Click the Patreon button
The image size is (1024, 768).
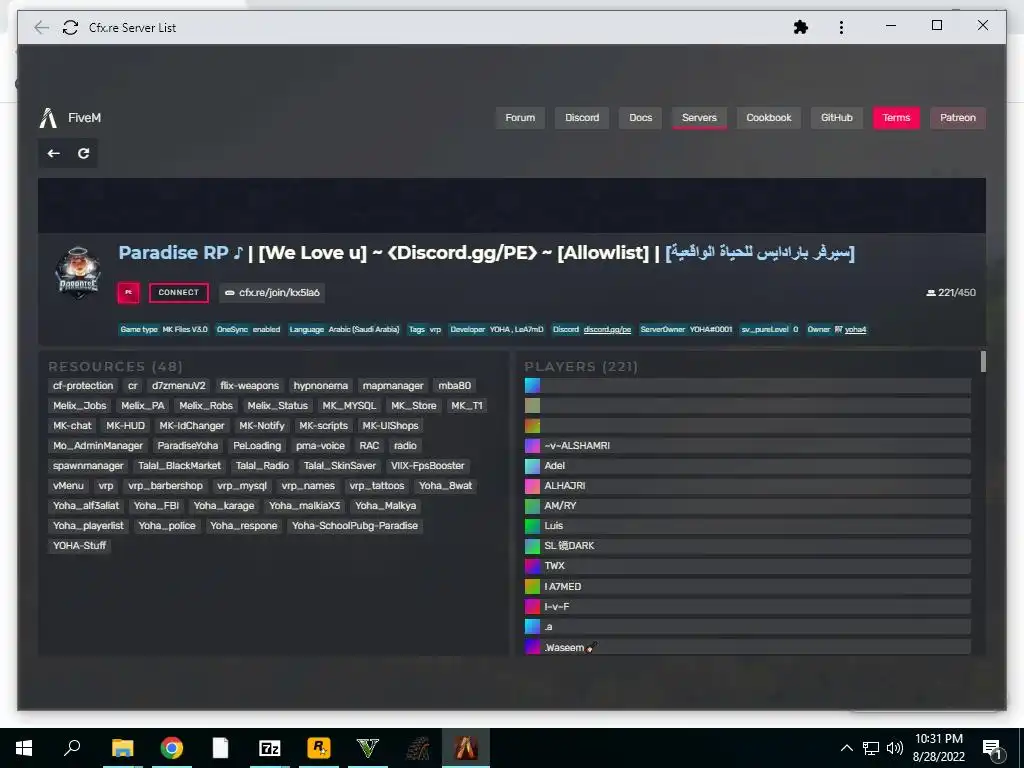957,118
